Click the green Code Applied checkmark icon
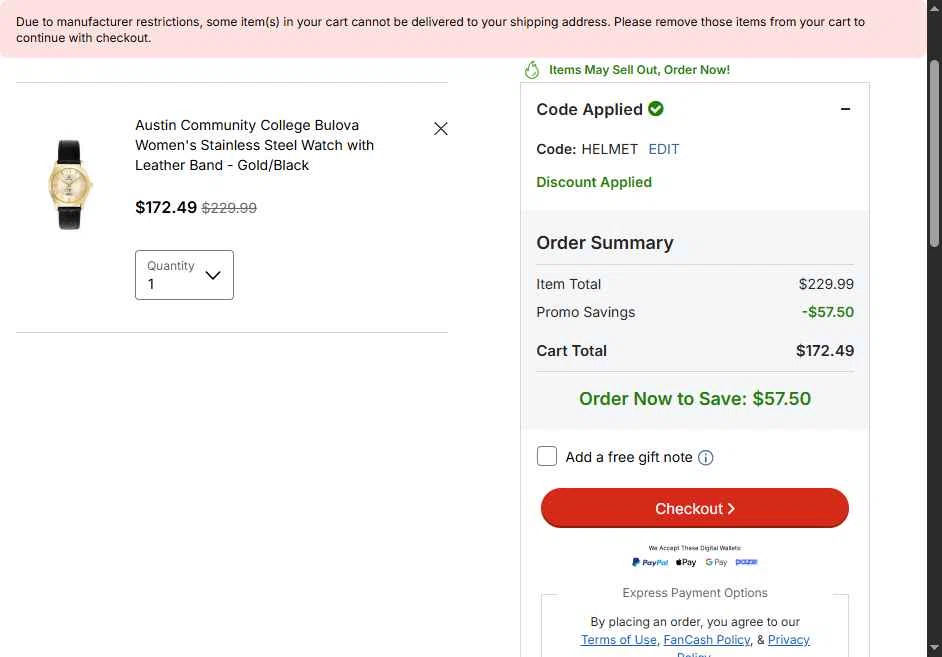The height and width of the screenshot is (657, 942). (x=656, y=109)
